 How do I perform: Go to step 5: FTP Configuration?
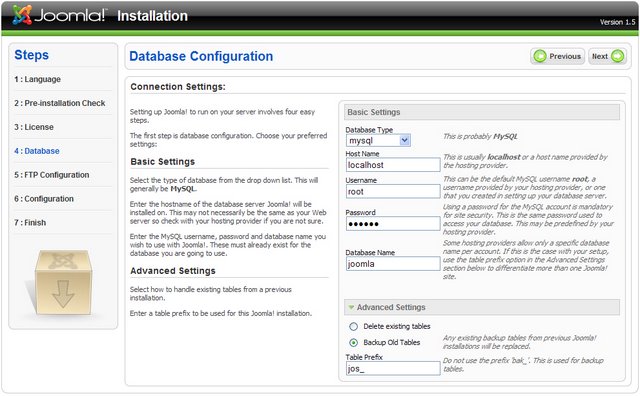pyautogui.click(x=51, y=175)
